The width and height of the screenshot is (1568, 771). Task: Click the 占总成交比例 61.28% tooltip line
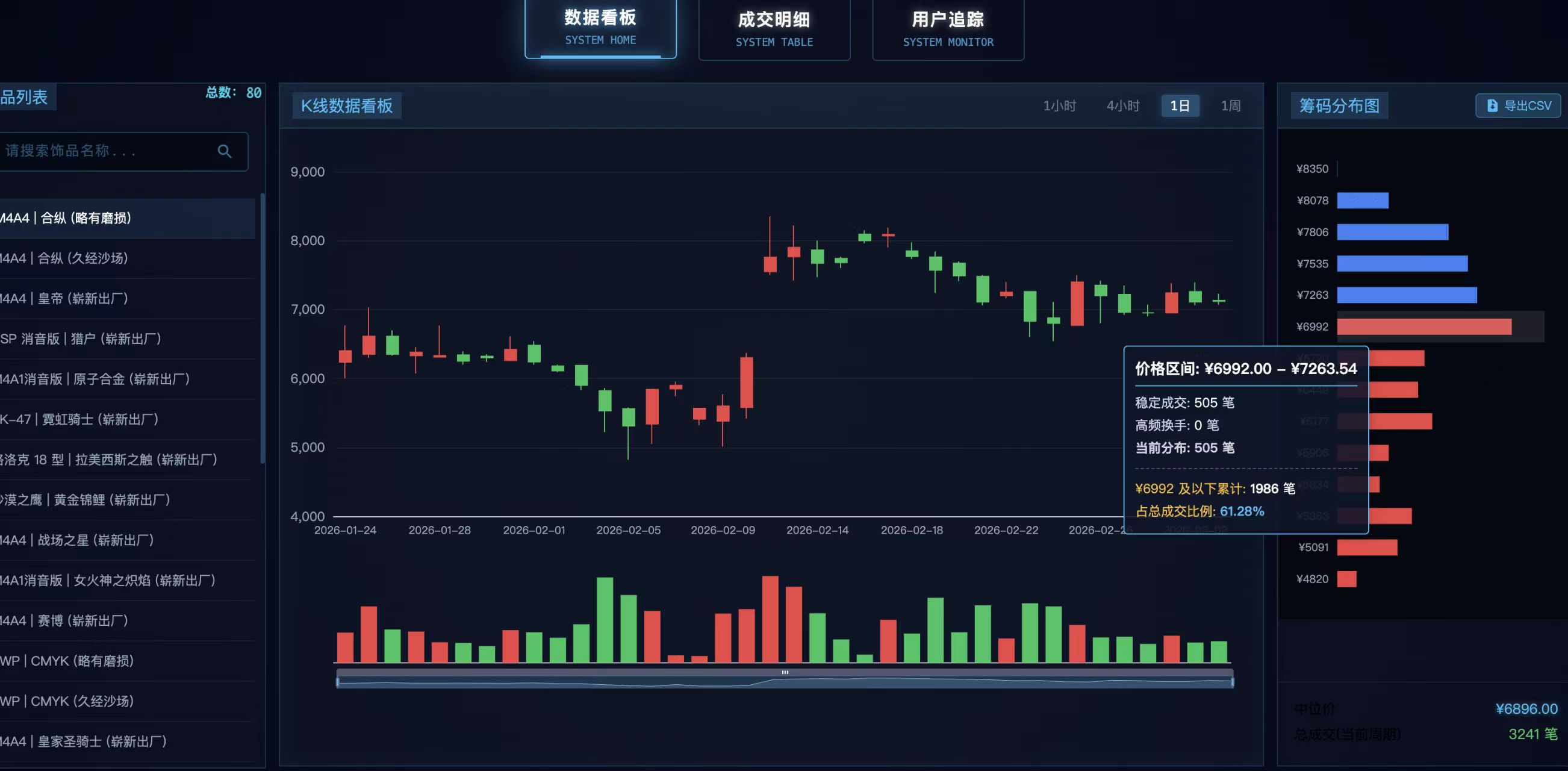point(1199,511)
